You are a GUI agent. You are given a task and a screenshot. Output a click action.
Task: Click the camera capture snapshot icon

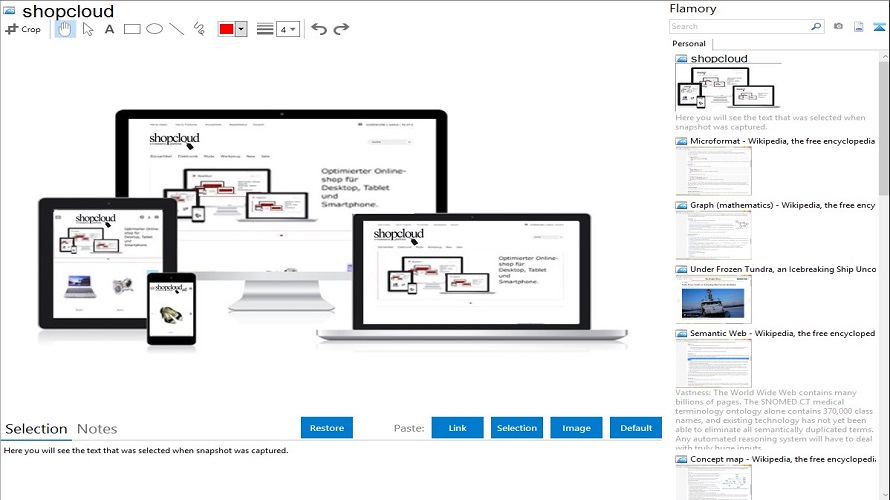838,26
